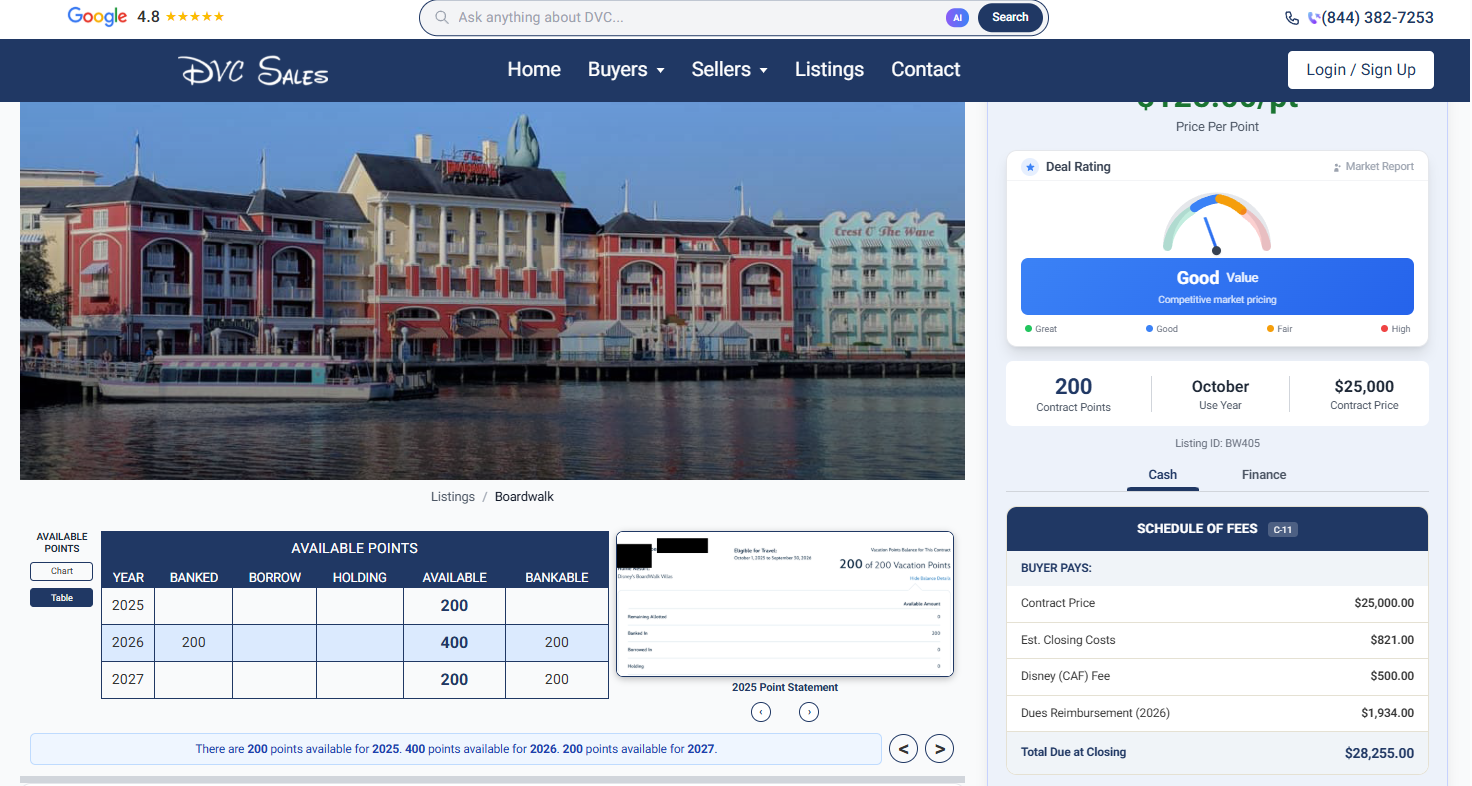This screenshot has width=1472, height=786.
Task: Select the Cash payment tab
Action: coord(1162,475)
